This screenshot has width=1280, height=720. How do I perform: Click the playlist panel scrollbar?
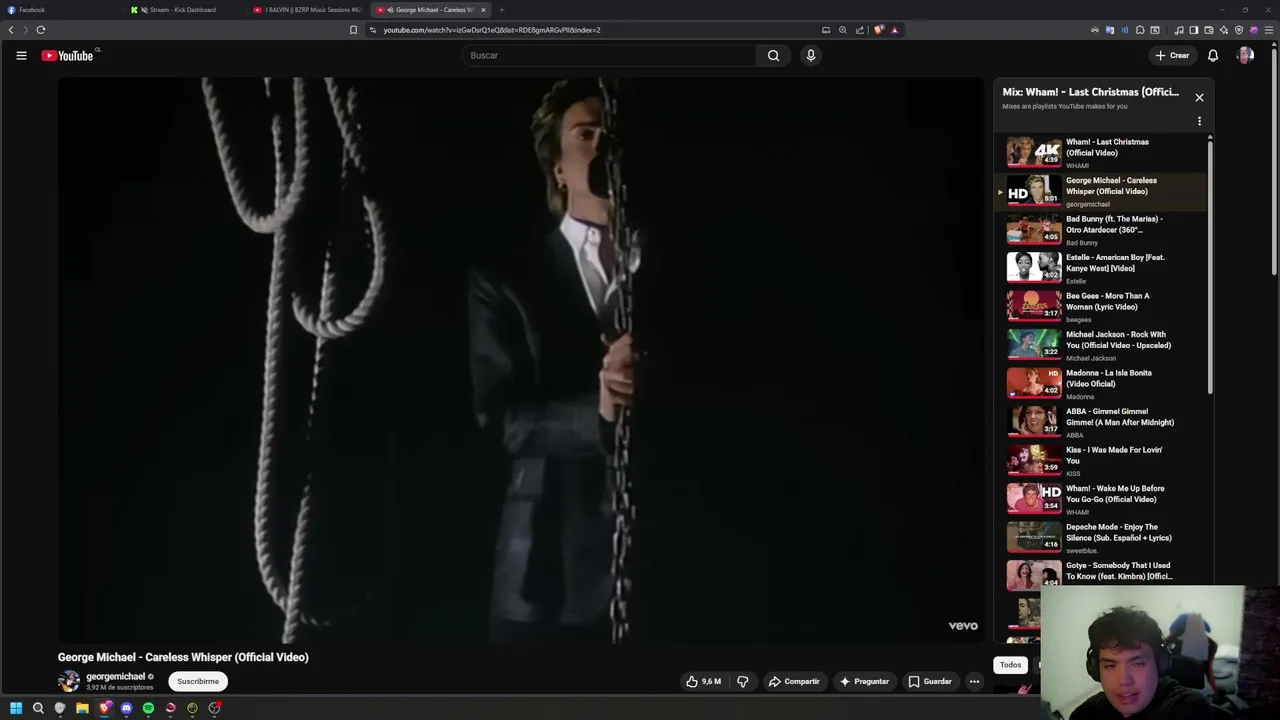point(1210,265)
